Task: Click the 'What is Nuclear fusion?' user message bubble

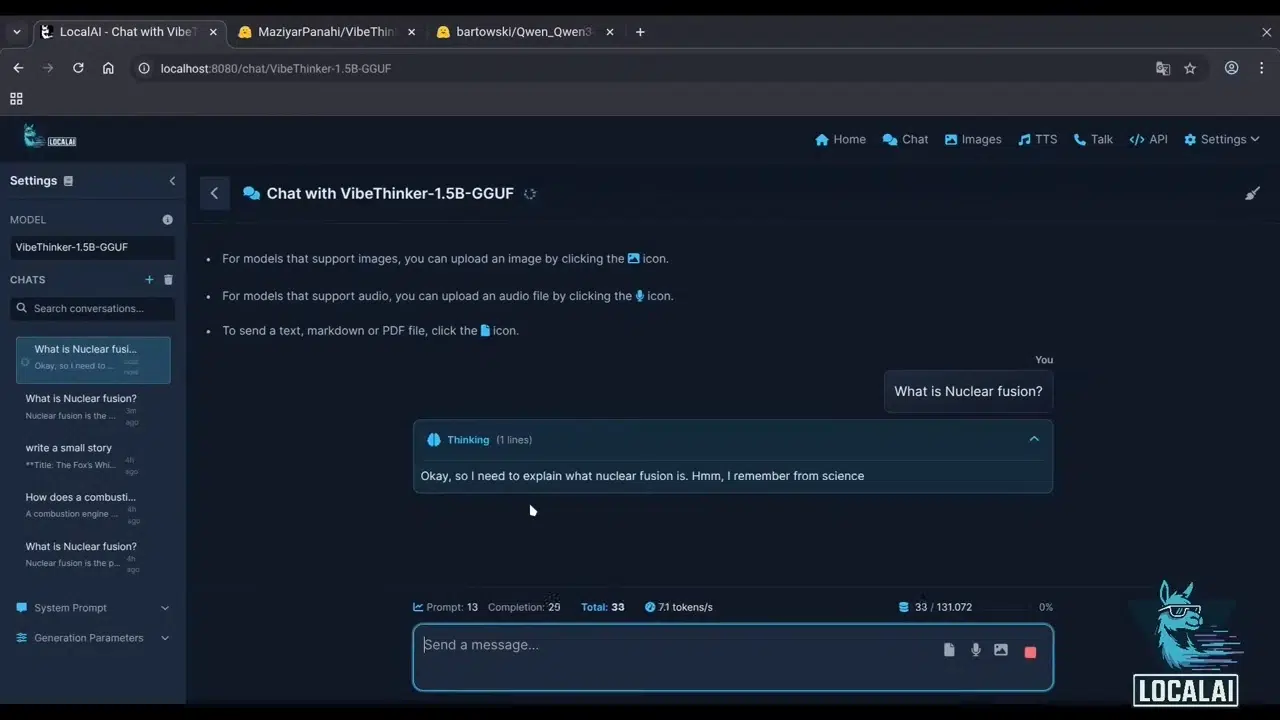Action: click(968, 392)
